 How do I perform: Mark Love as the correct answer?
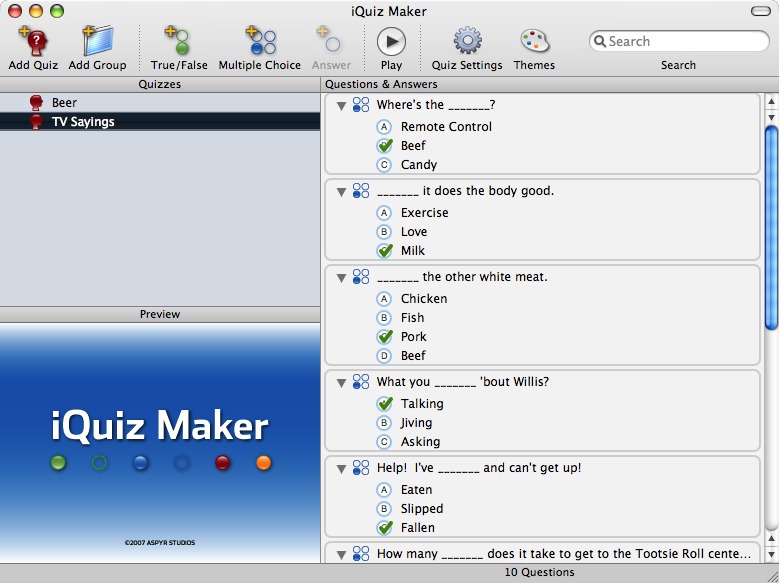coord(384,232)
